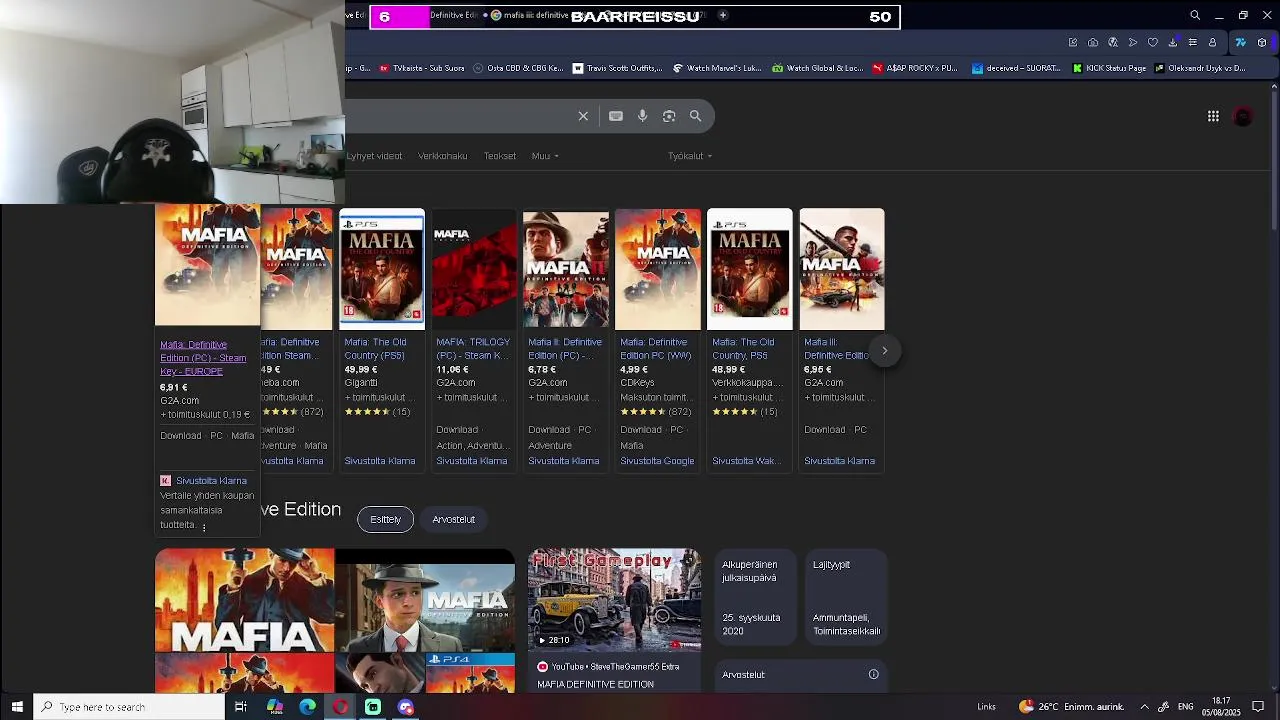Screen dimensions: 1280x720
Task: Launch Microsoft Edge from taskbar
Action: coord(307,707)
